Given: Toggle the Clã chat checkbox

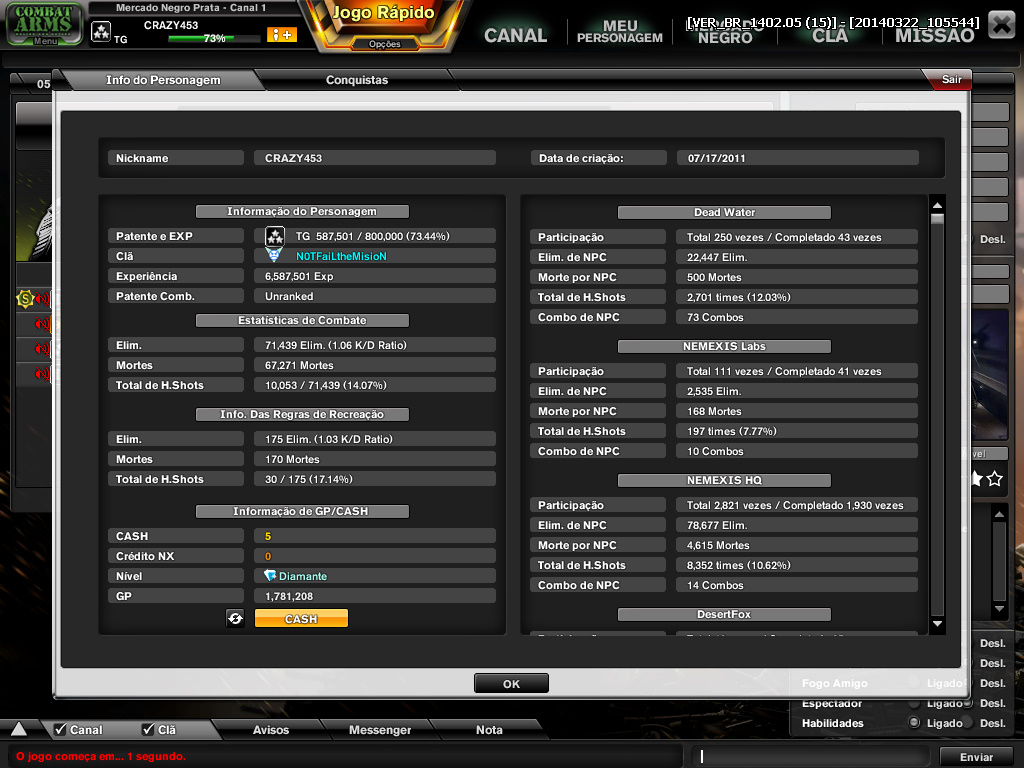Looking at the screenshot, I should [x=148, y=729].
